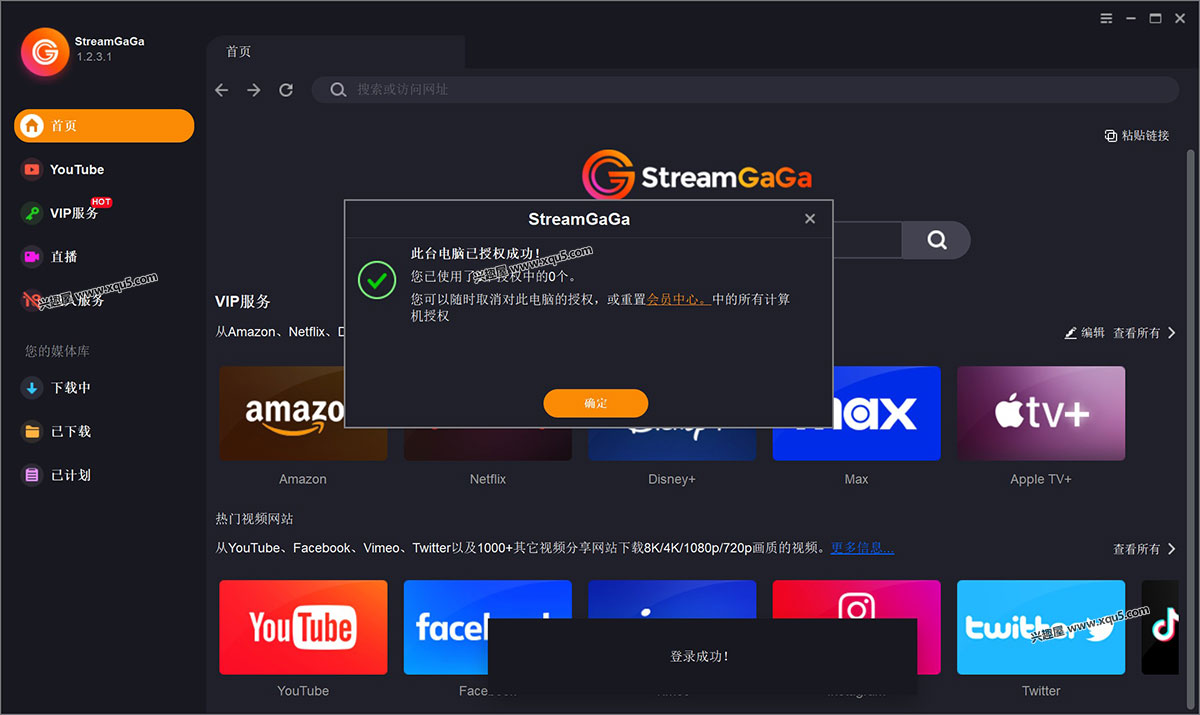This screenshot has height=715, width=1200.
Task: Select the 首页 tab
Action: (x=335, y=52)
